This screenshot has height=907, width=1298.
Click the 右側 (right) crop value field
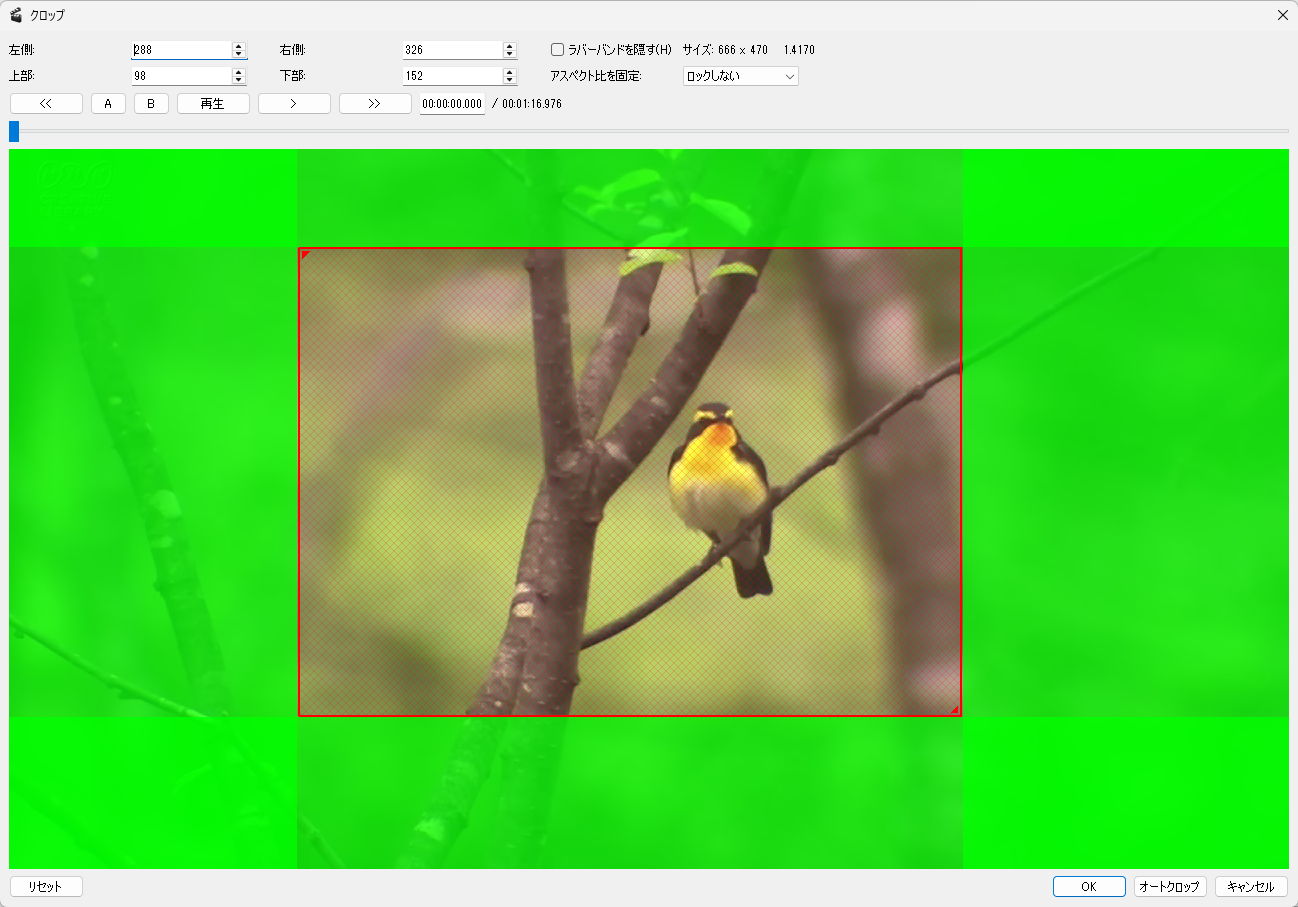point(452,50)
